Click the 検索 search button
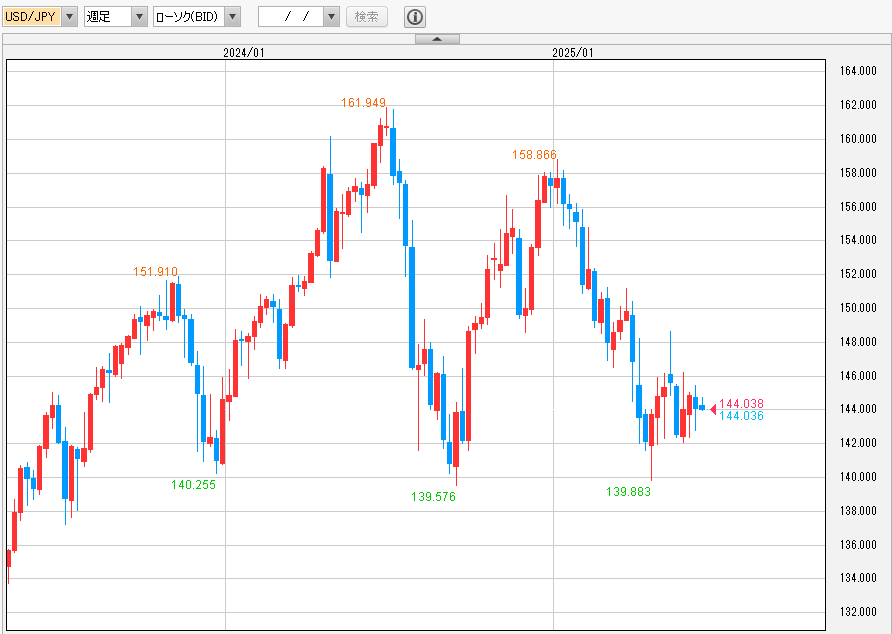Image resolution: width=892 pixels, height=634 pixels. 366,17
